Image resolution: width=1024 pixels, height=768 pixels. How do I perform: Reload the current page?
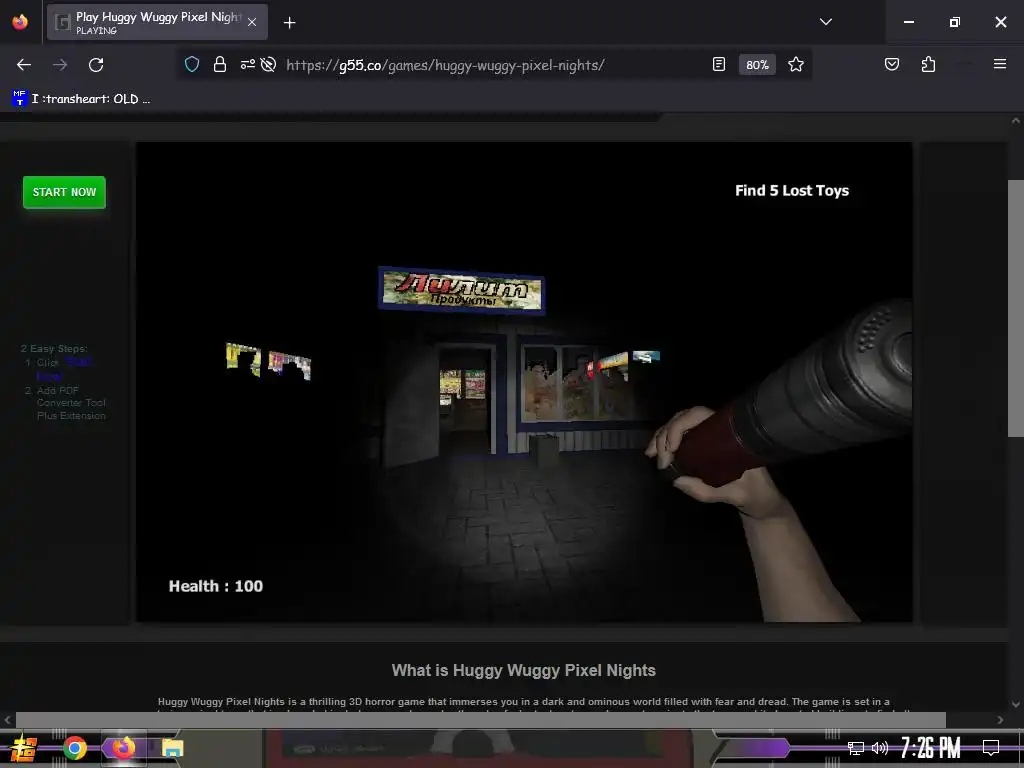(x=96, y=65)
